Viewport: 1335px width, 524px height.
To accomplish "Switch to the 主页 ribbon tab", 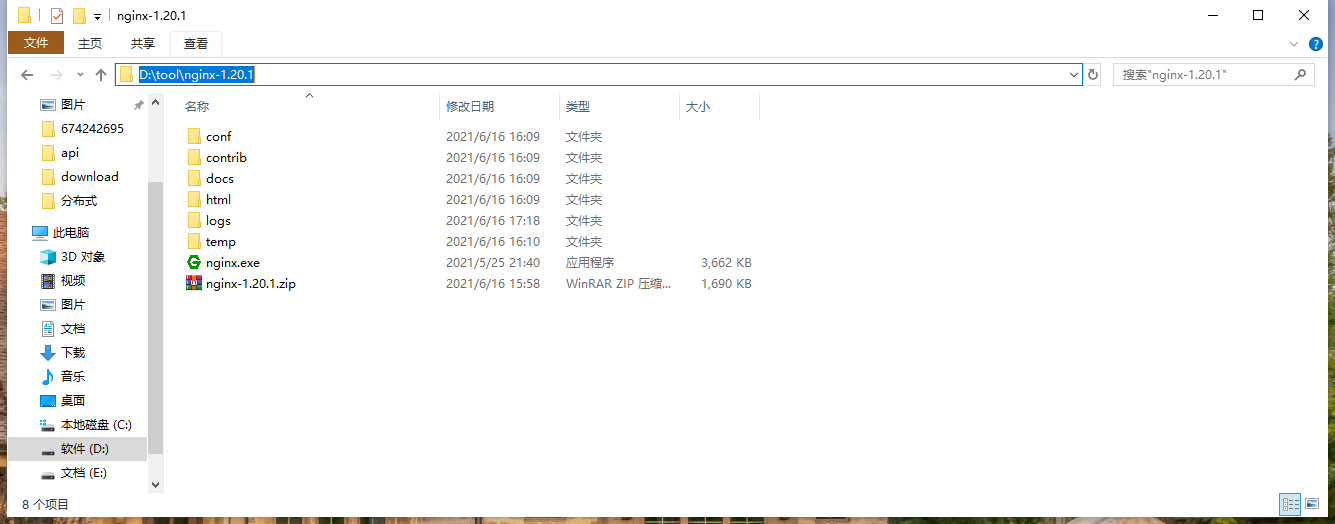I will pyautogui.click(x=90, y=43).
